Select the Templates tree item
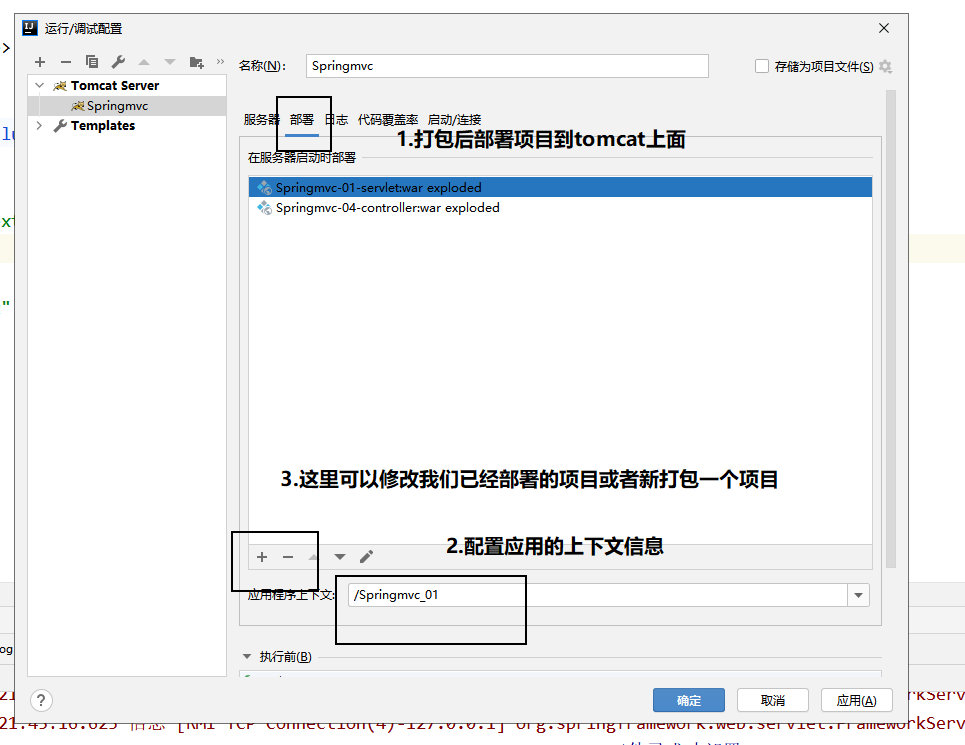 [x=127, y=125]
